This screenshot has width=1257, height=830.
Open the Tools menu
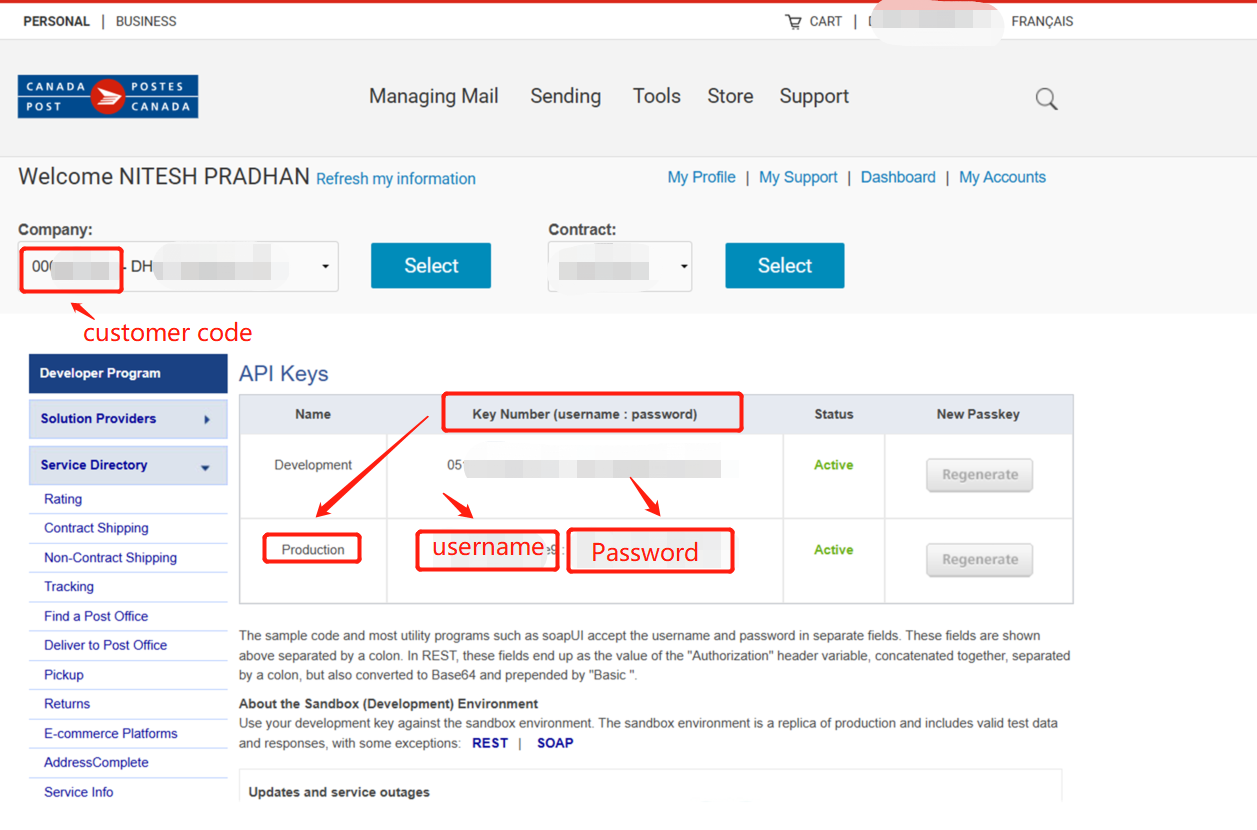tap(656, 96)
